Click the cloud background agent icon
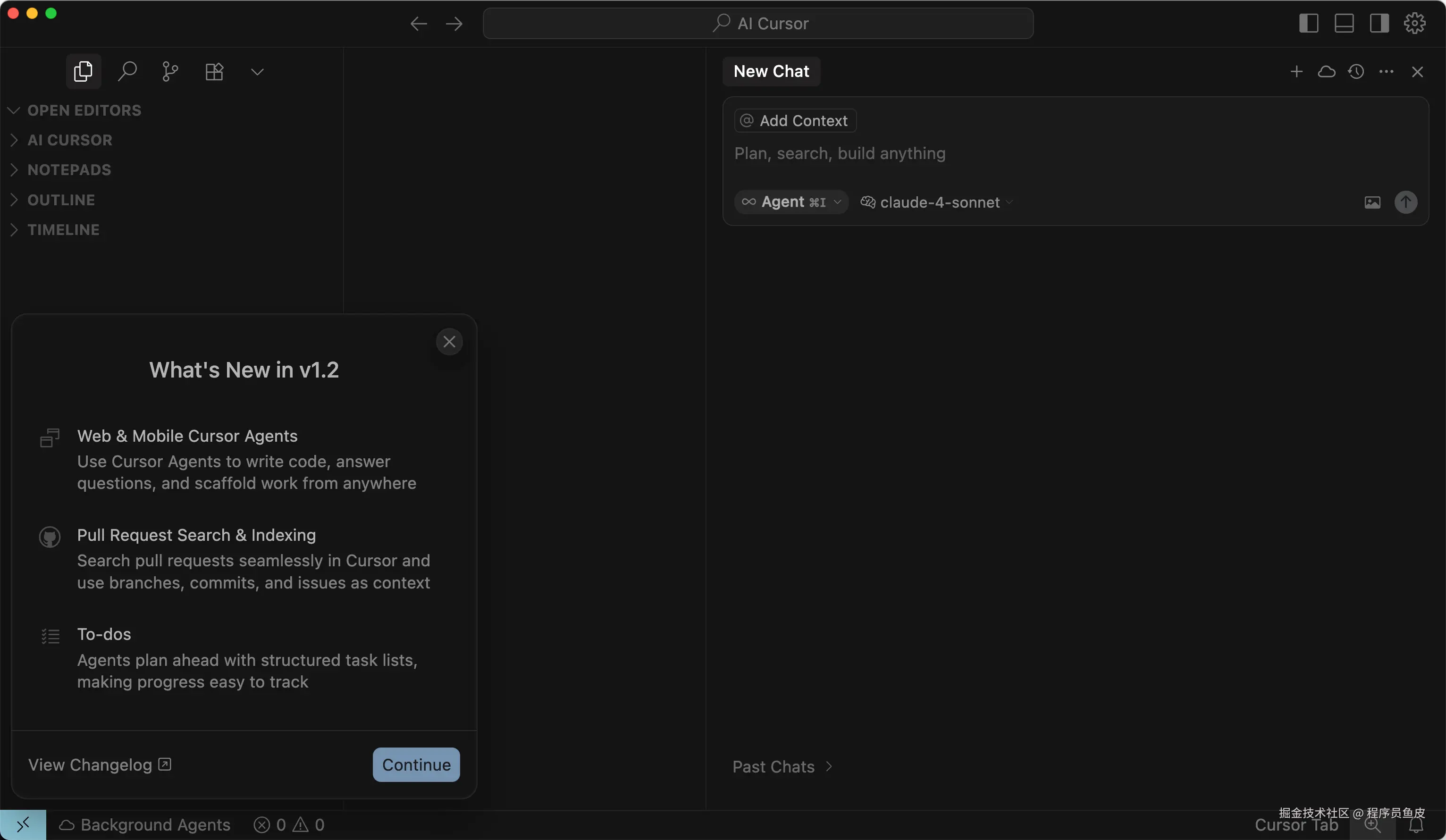The width and height of the screenshot is (1446, 840). pyautogui.click(x=1326, y=71)
